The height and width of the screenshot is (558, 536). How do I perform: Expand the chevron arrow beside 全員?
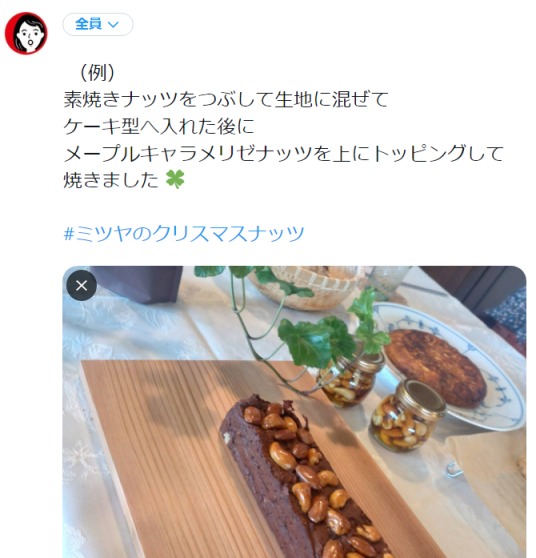(113, 25)
